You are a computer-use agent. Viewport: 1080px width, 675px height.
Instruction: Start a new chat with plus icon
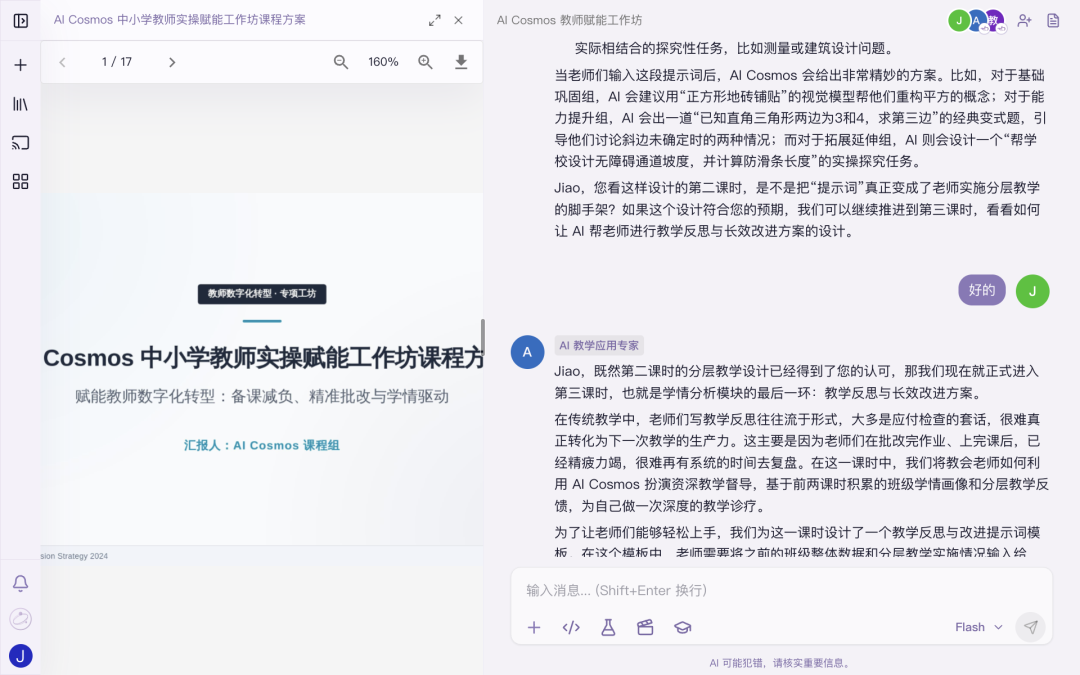pos(21,65)
